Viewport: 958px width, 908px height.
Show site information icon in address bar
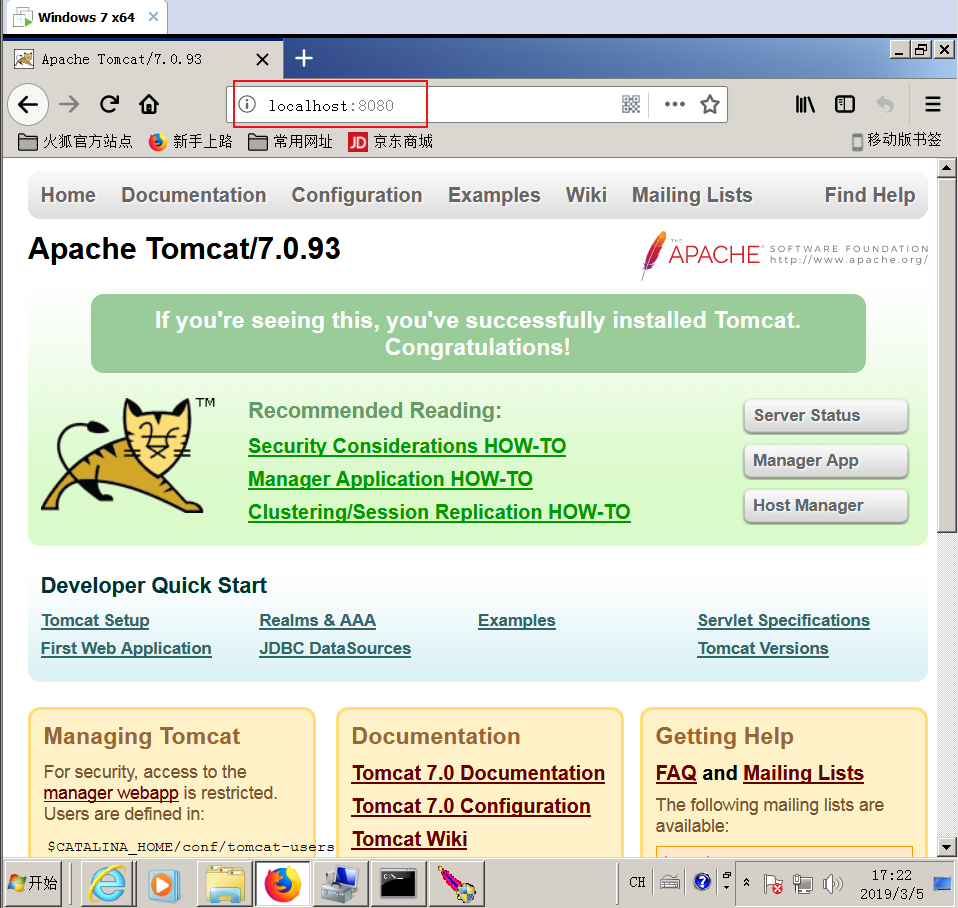click(247, 104)
